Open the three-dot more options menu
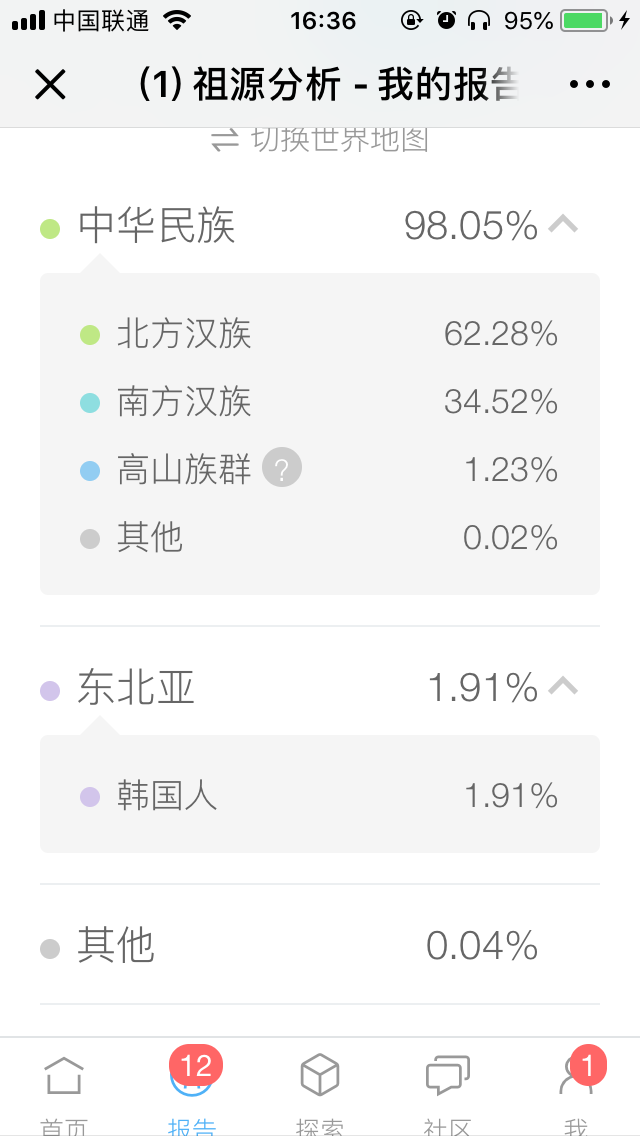 [x=589, y=85]
